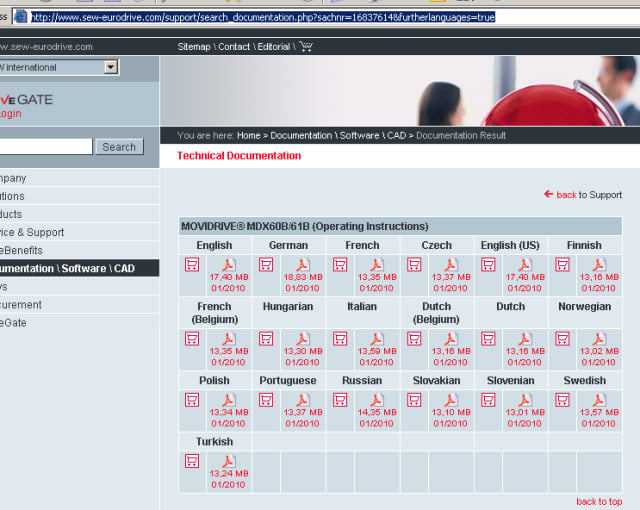Focus the site search input field

coord(46,146)
